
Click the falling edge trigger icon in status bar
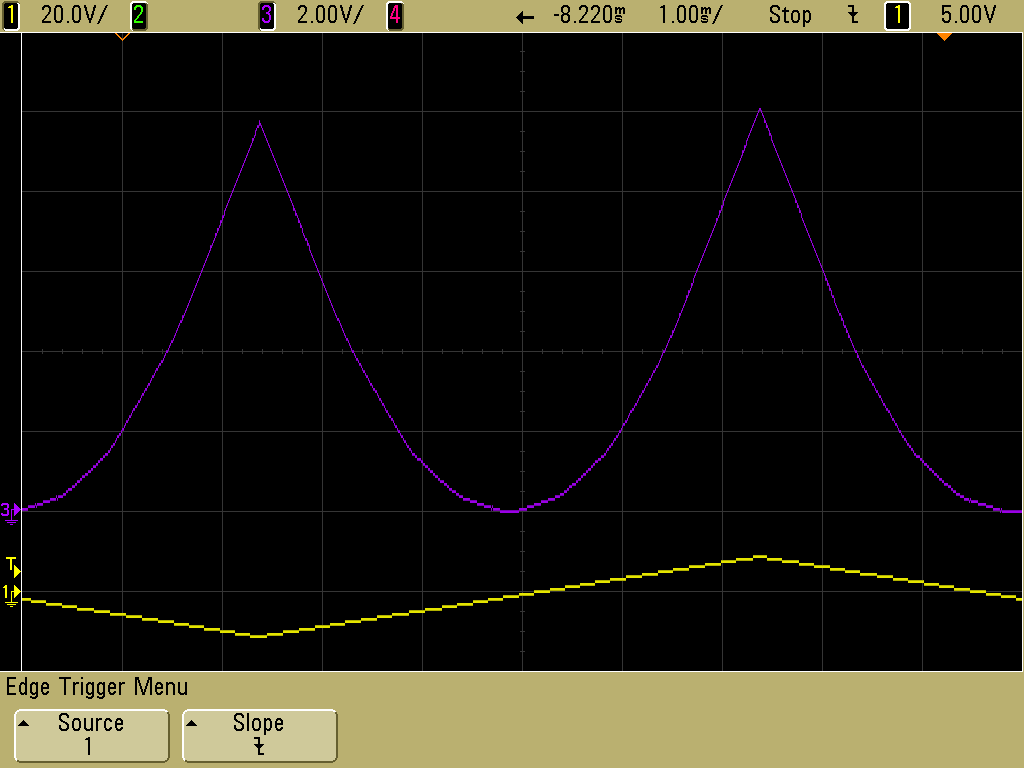(853, 15)
